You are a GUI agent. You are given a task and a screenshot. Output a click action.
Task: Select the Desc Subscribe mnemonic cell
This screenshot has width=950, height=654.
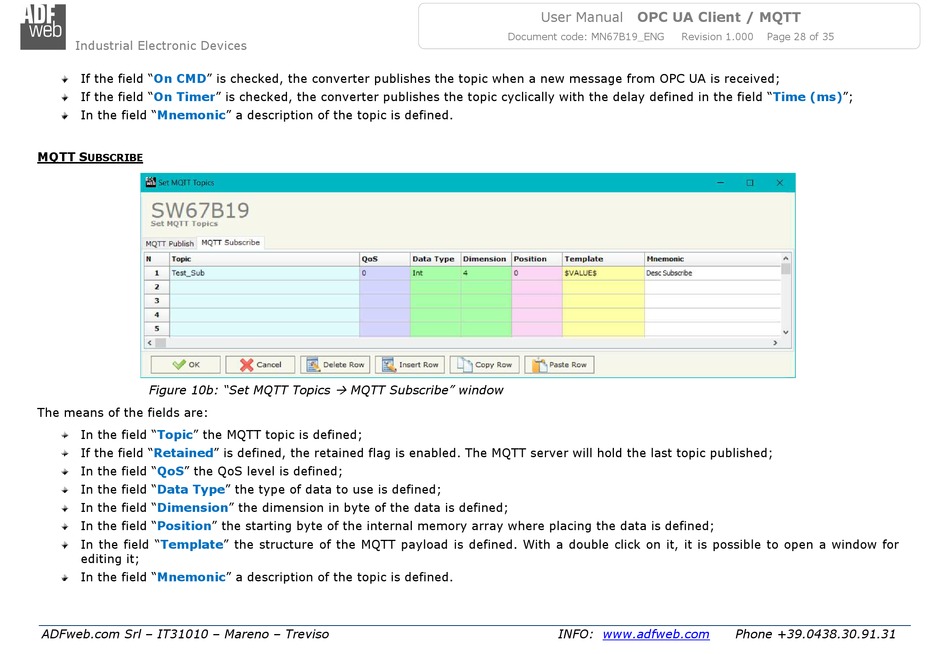(x=712, y=273)
